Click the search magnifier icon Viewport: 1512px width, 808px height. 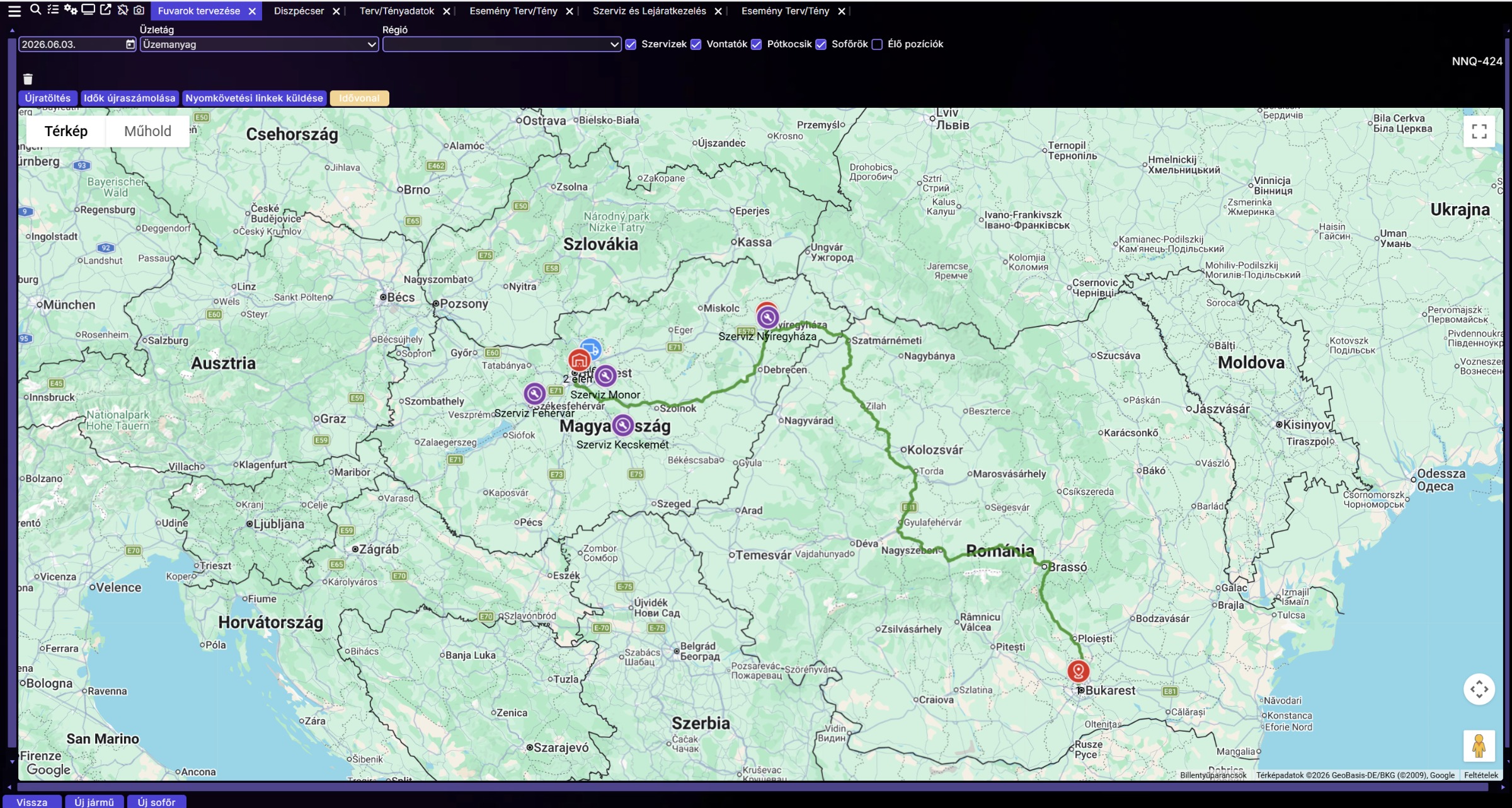pos(36,9)
